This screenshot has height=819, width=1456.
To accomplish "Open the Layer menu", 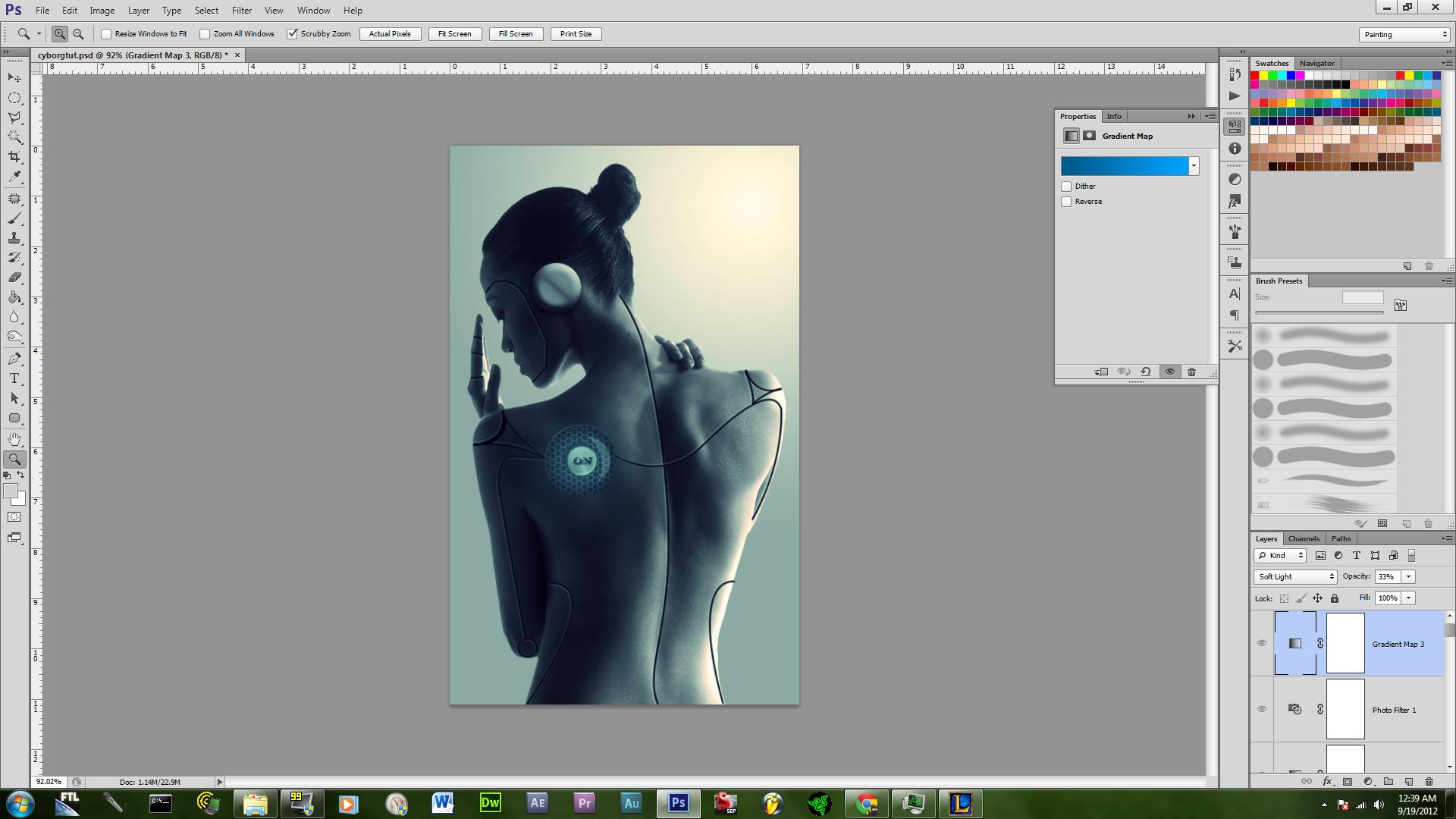I will coord(139,11).
